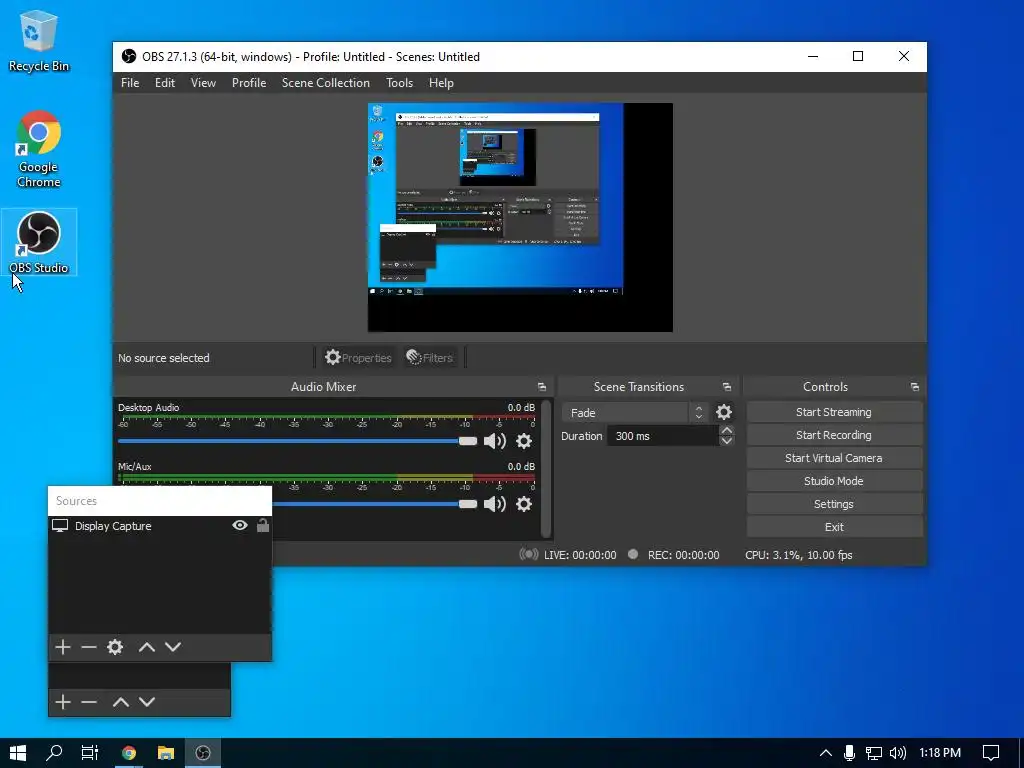Open the File menu
Screen dimensions: 1024x768
[130, 83]
